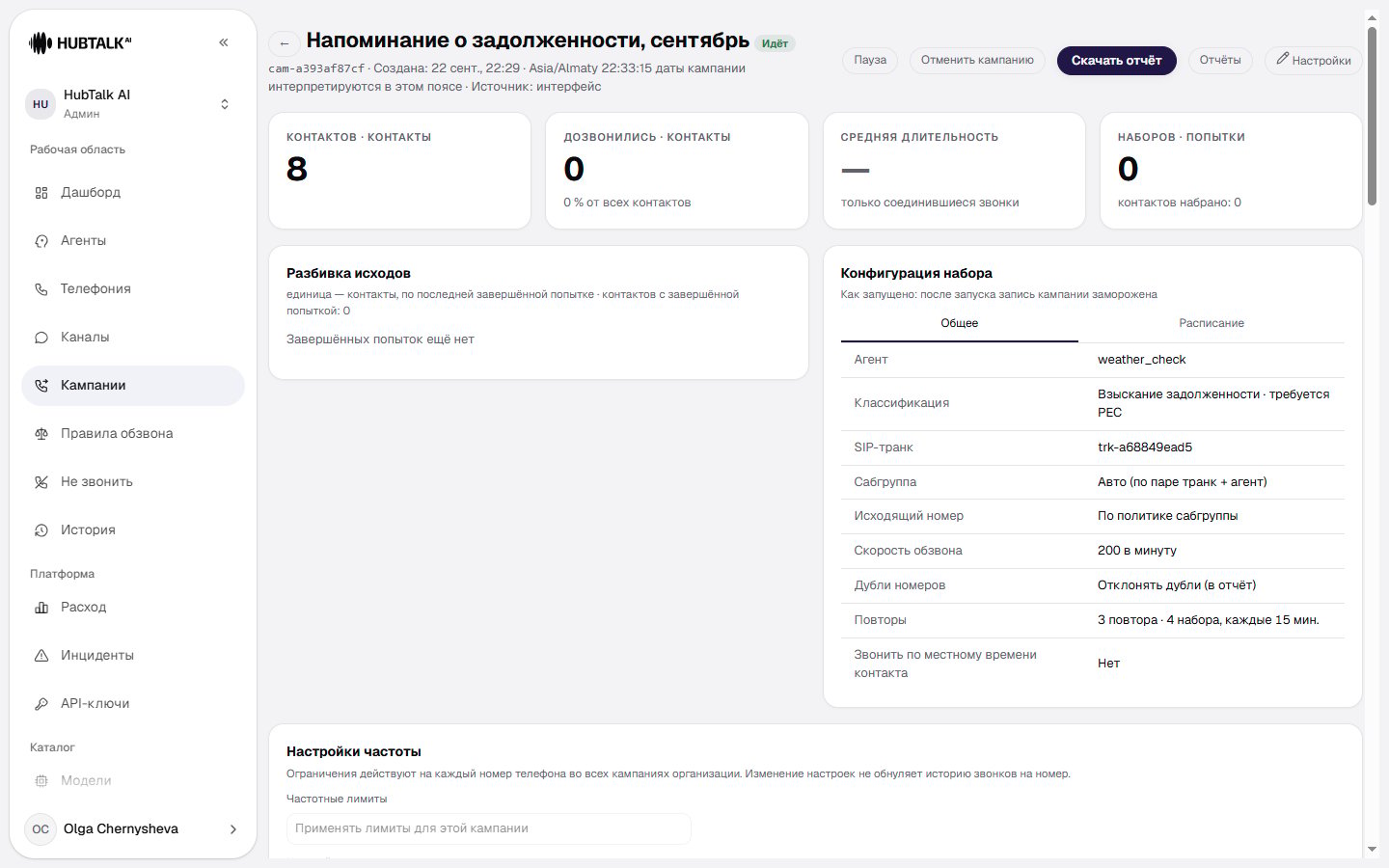Click the Идёт status badge
The image size is (1389, 868).
pyautogui.click(x=775, y=43)
